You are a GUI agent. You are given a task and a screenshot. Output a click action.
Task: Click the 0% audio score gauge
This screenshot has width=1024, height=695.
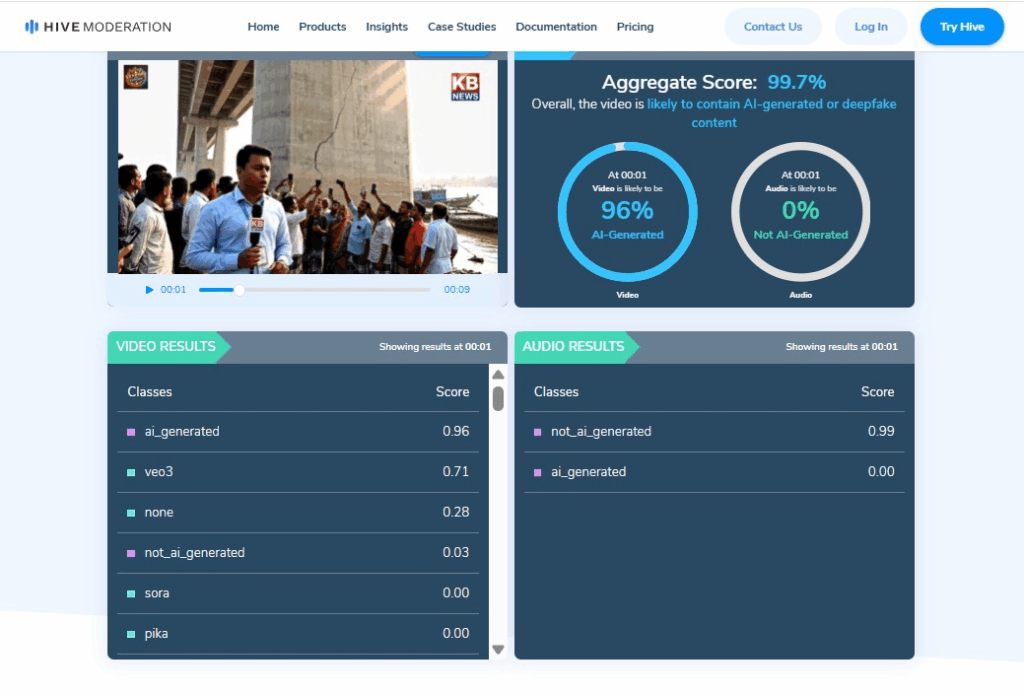pyautogui.click(x=800, y=212)
